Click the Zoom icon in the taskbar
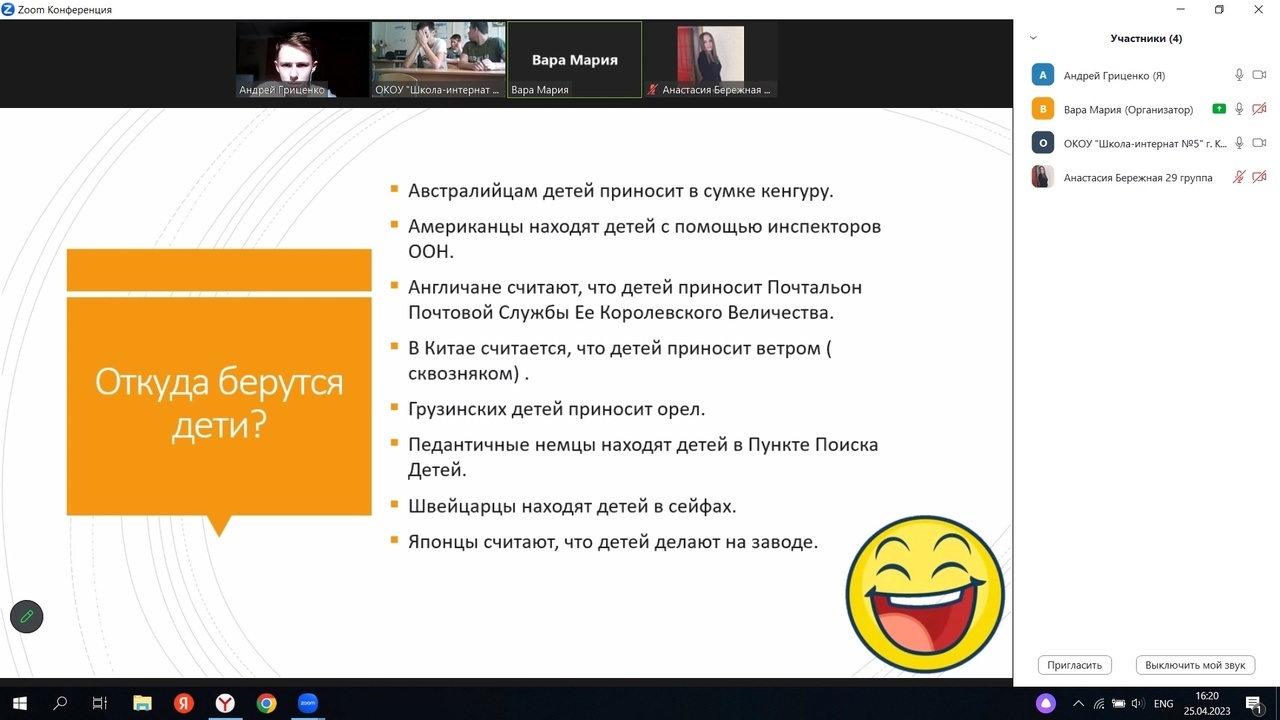Screen dimensions: 1280x720 [x=308, y=703]
